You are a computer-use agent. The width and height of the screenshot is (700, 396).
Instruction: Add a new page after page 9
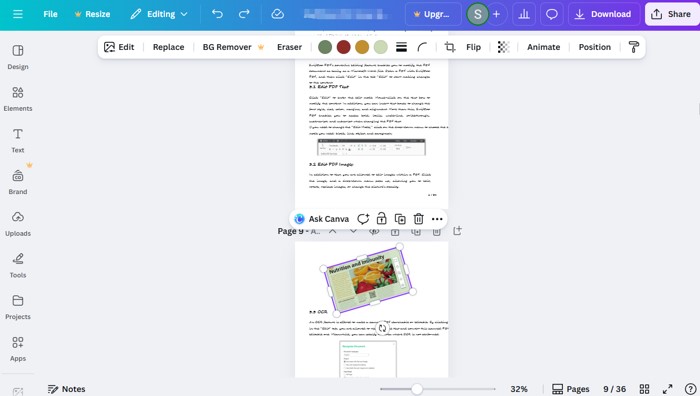click(457, 231)
